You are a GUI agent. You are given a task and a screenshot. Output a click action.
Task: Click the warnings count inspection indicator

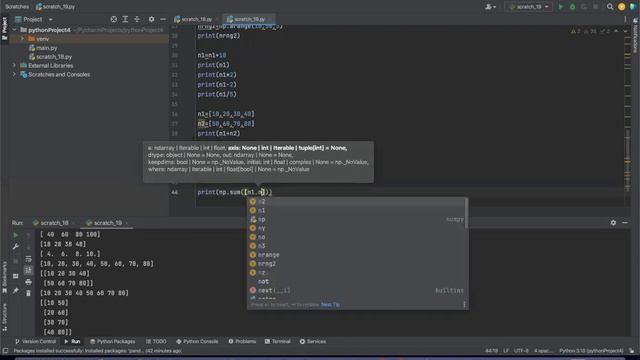(x=576, y=31)
